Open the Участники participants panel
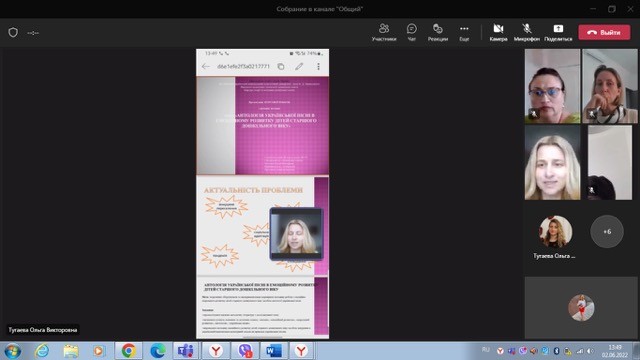The image size is (640, 360). (x=384, y=32)
